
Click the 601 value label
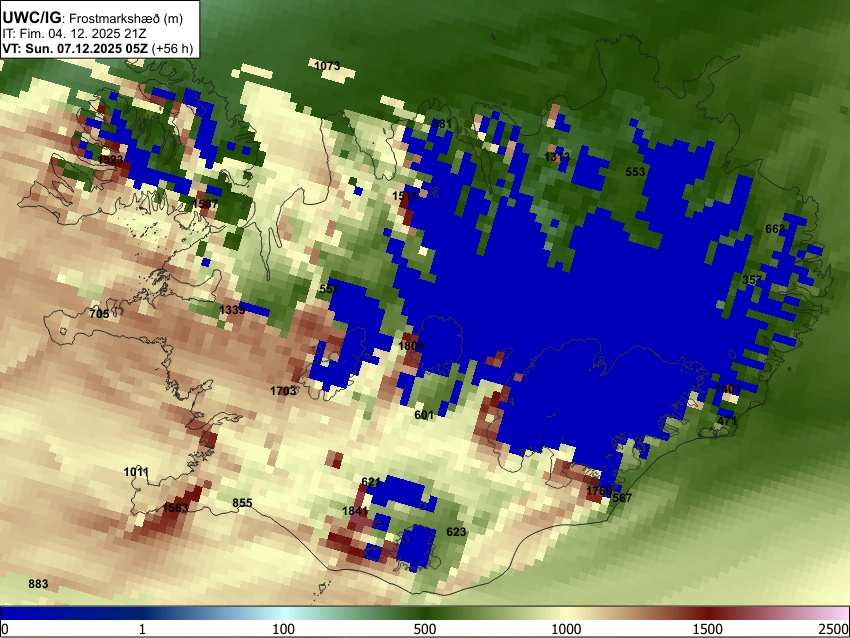coord(424,415)
